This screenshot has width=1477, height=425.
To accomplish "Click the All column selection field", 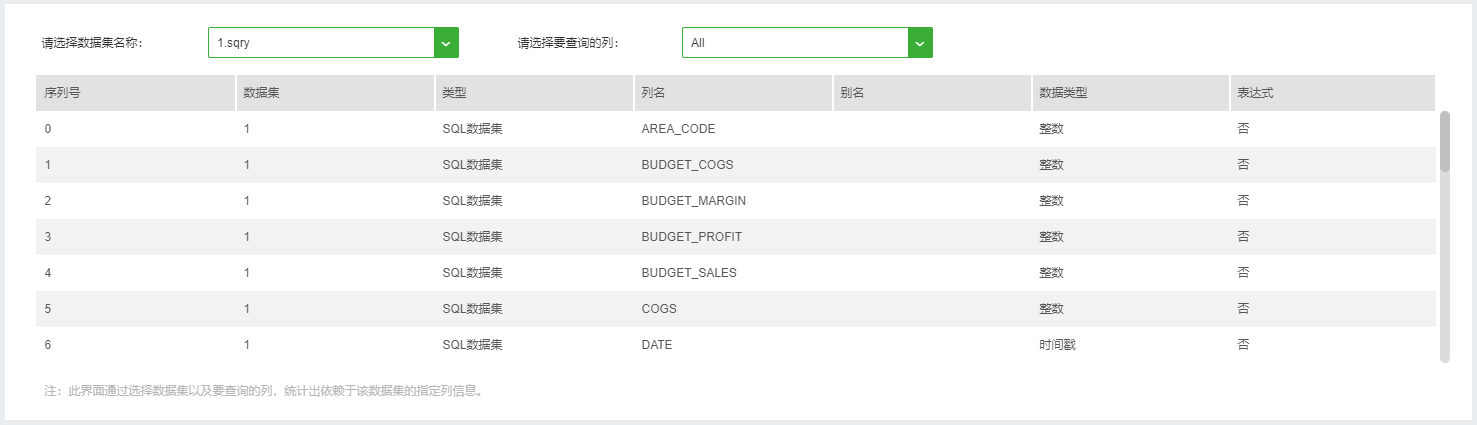I will (795, 43).
